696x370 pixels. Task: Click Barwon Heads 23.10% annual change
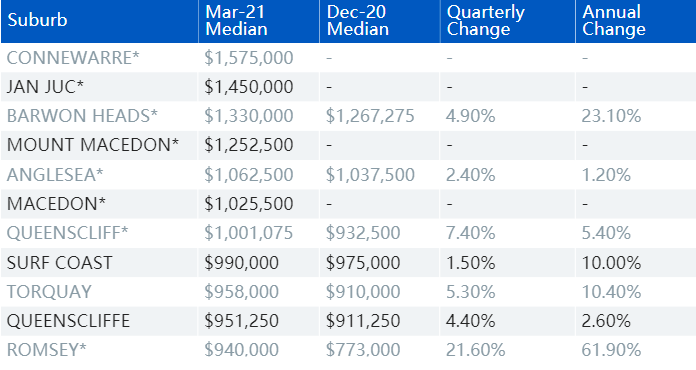tap(611, 116)
